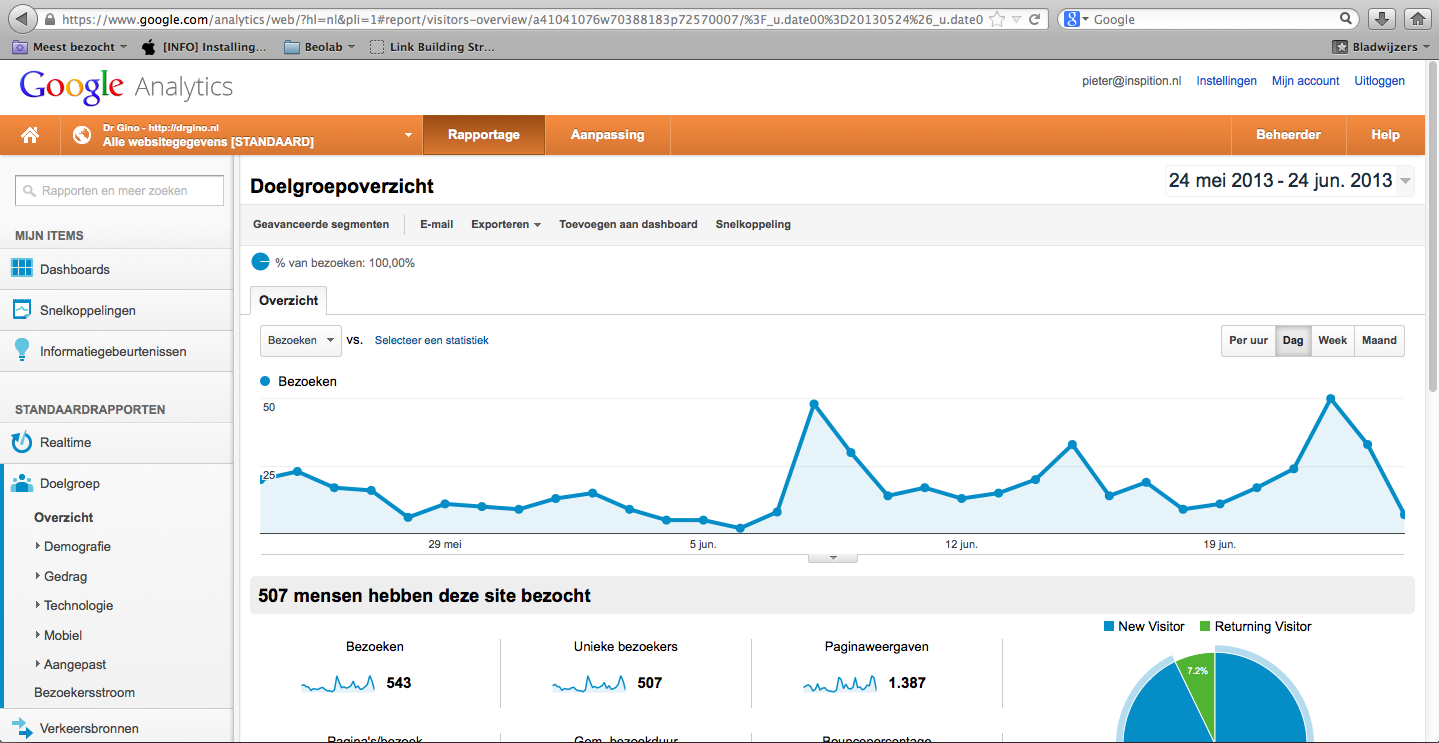Open the Mijn account link

[1305, 81]
